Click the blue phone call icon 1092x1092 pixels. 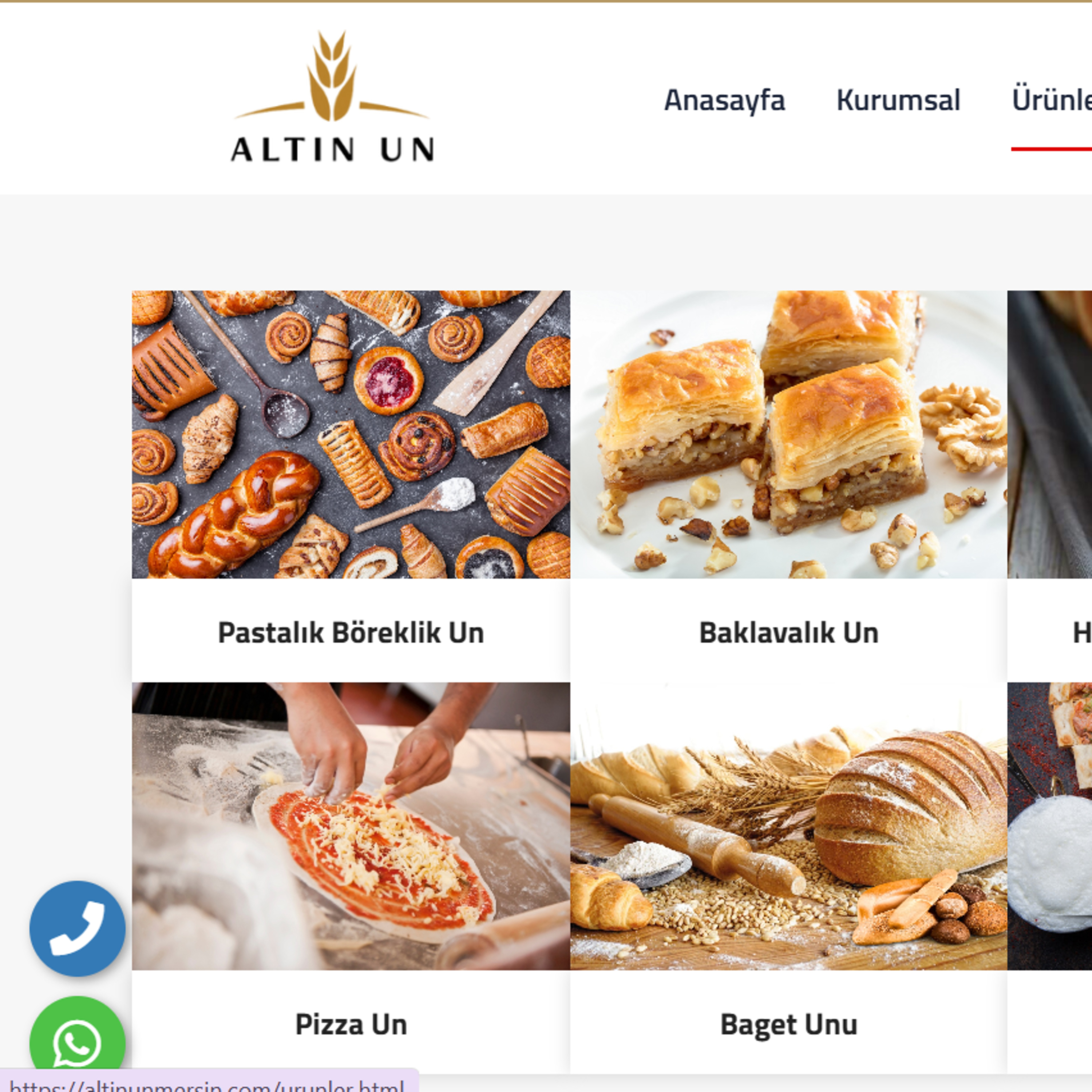click(x=78, y=928)
